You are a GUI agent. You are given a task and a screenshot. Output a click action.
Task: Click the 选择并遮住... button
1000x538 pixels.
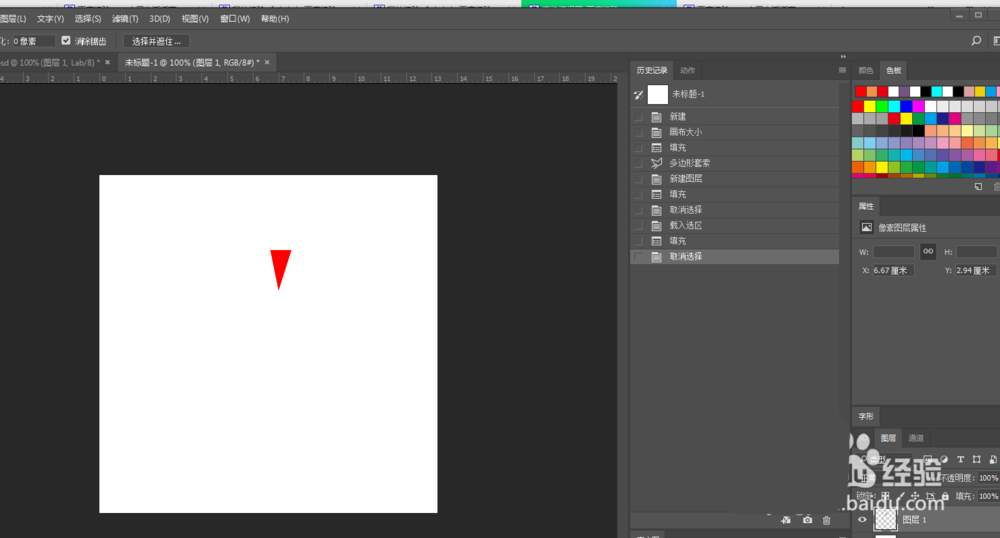click(x=156, y=41)
